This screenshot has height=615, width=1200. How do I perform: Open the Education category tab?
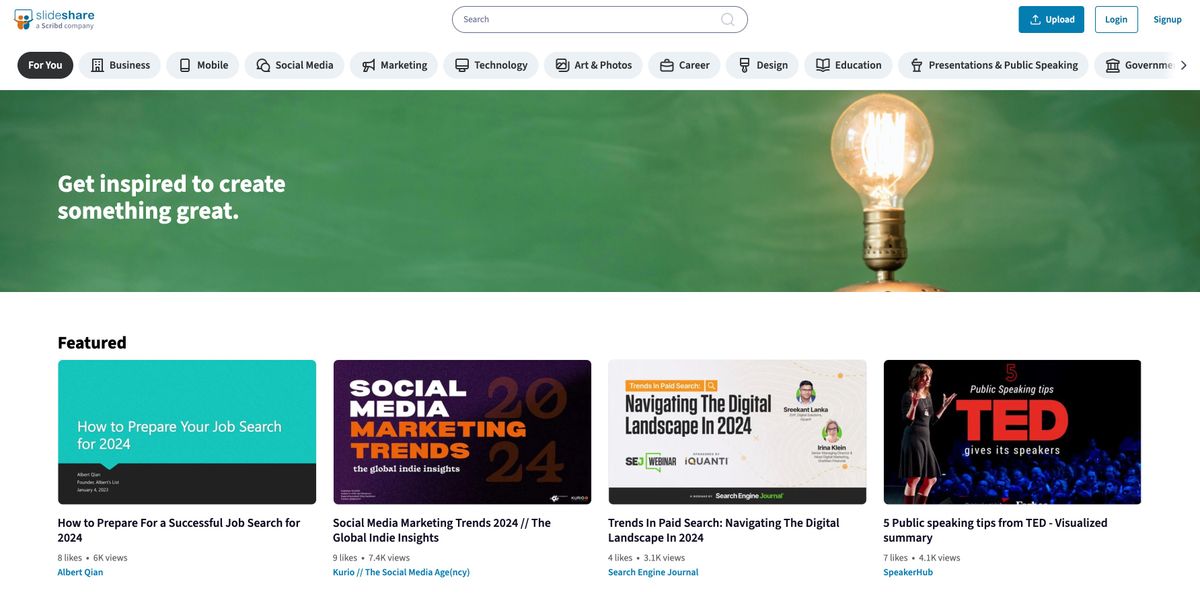[x=848, y=65]
